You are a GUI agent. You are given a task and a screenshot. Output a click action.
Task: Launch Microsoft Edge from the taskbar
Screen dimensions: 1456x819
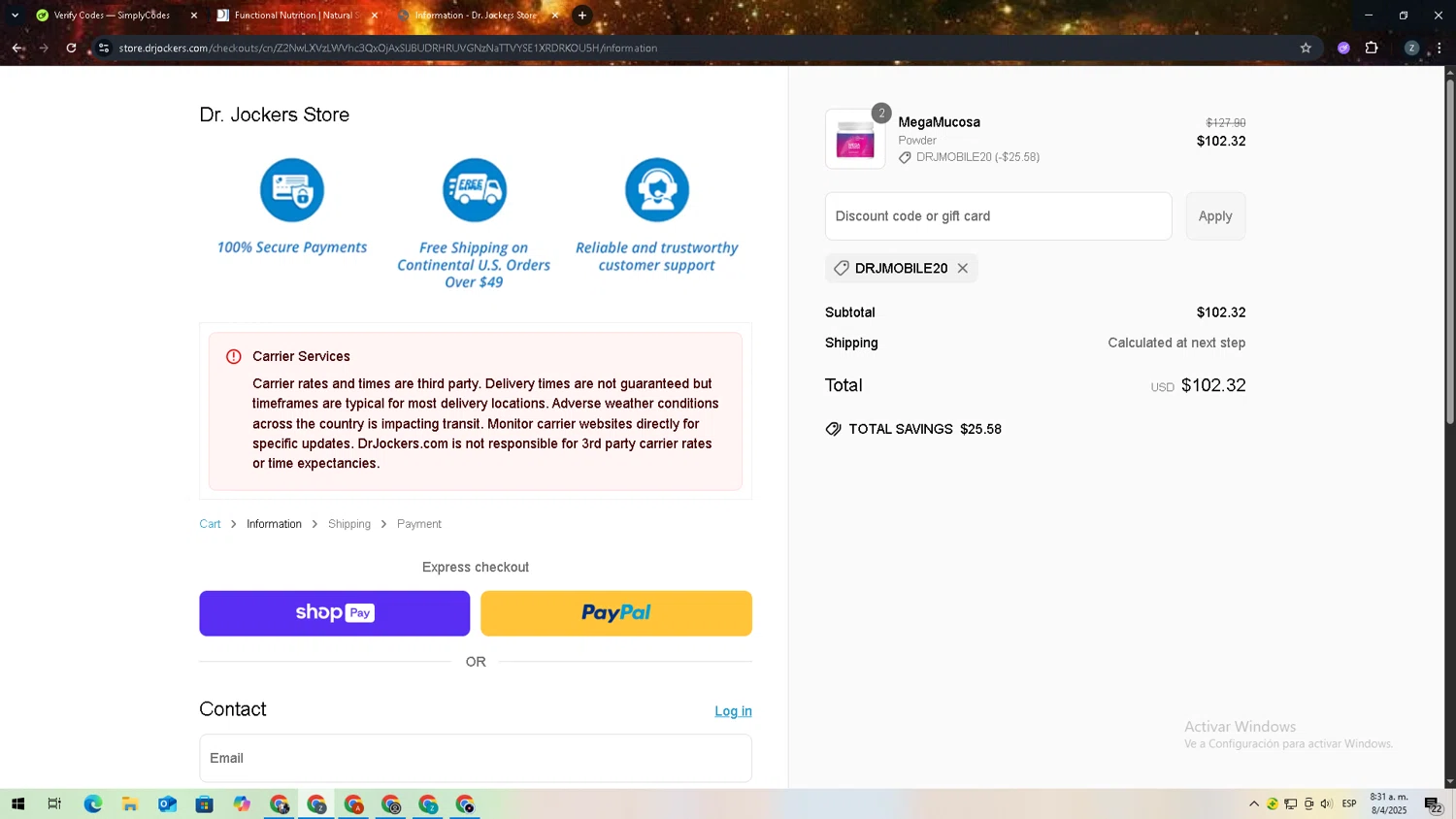pyautogui.click(x=92, y=803)
